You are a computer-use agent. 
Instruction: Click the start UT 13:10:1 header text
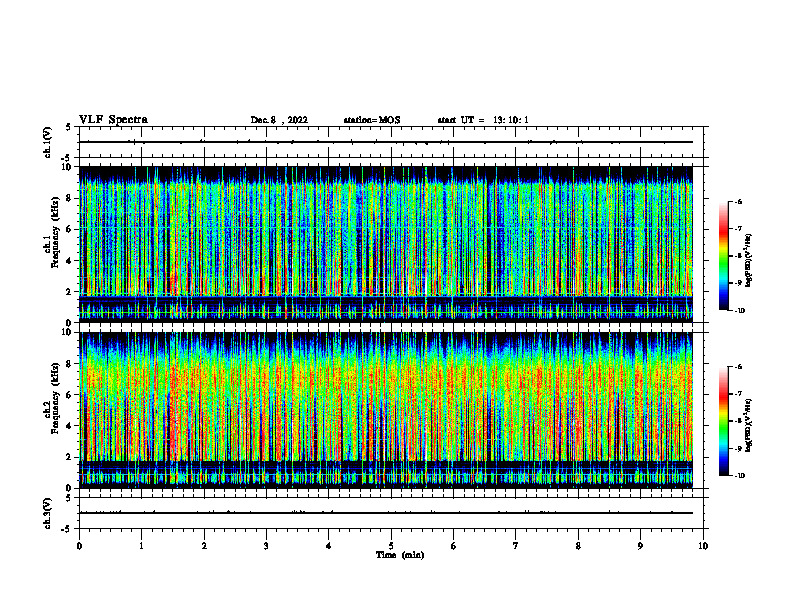click(x=483, y=120)
